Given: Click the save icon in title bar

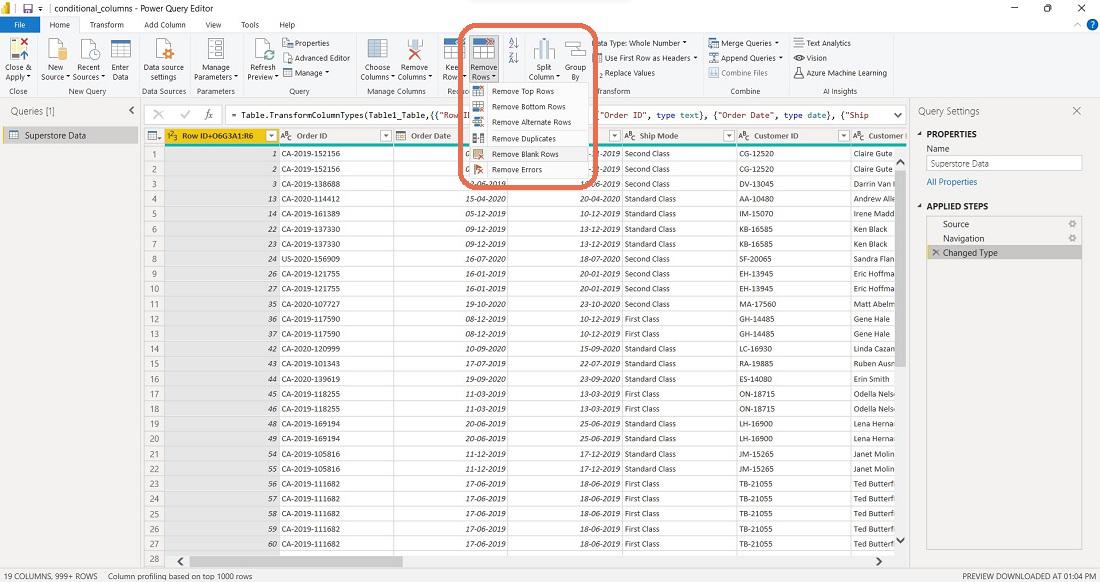Looking at the screenshot, I should tap(27, 8).
